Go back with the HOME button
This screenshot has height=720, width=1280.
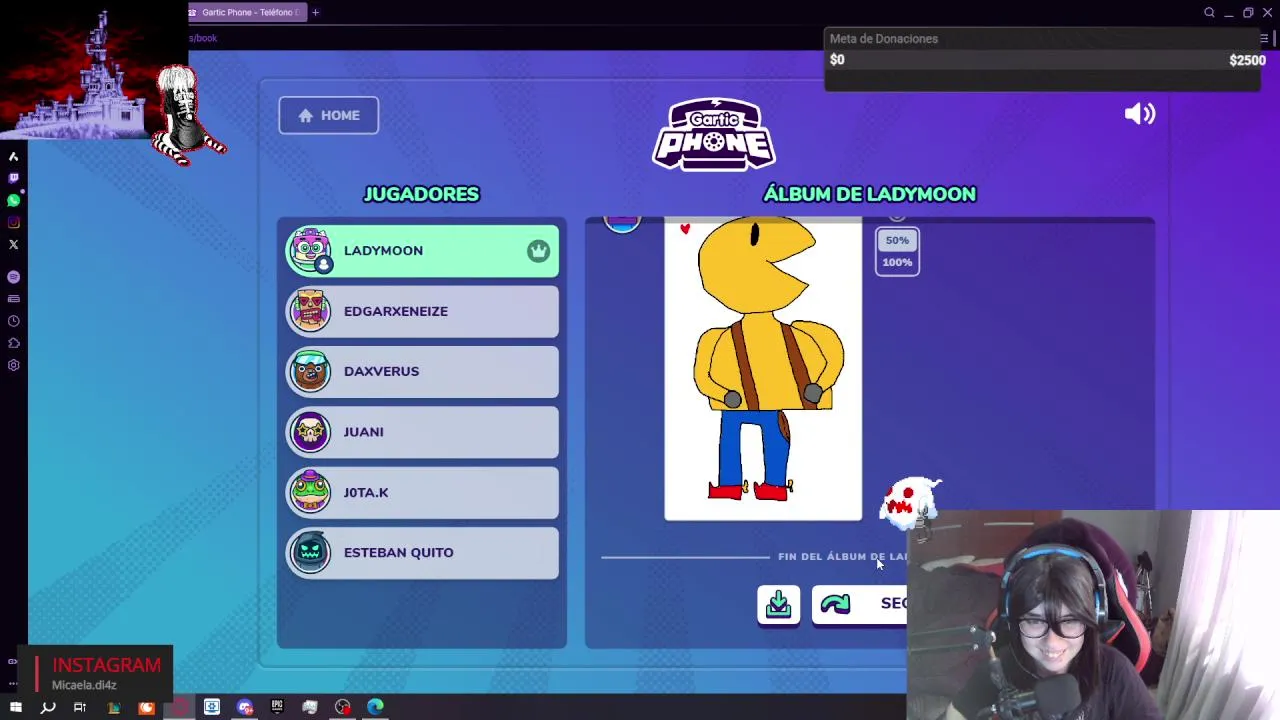pyautogui.click(x=328, y=115)
